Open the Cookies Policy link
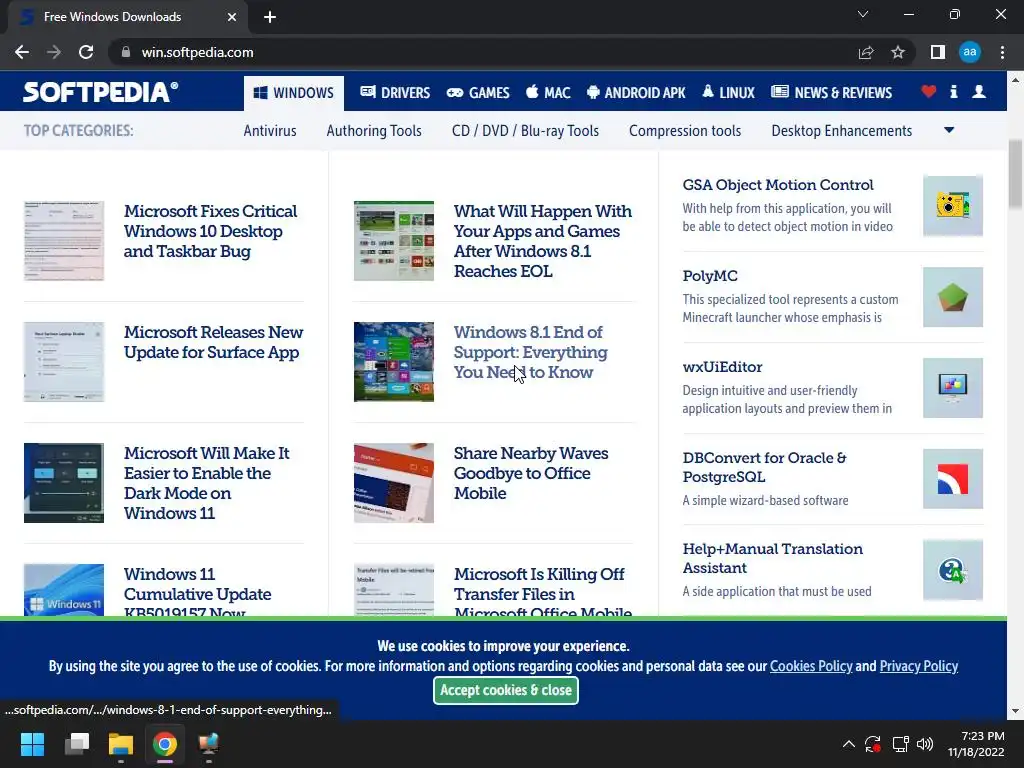Viewport: 1024px width, 768px height. 811,666
